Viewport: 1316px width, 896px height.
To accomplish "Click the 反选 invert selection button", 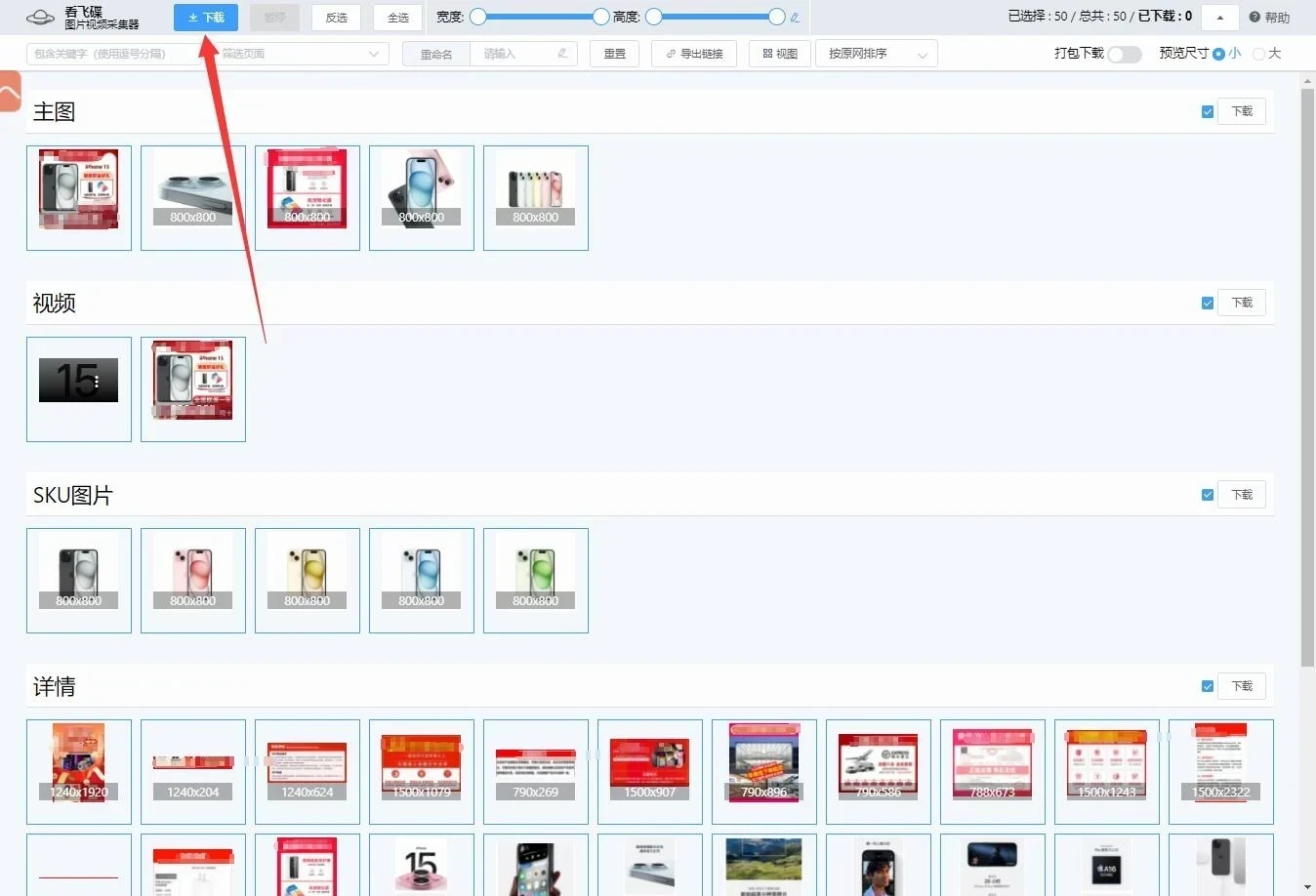I will tap(336, 18).
